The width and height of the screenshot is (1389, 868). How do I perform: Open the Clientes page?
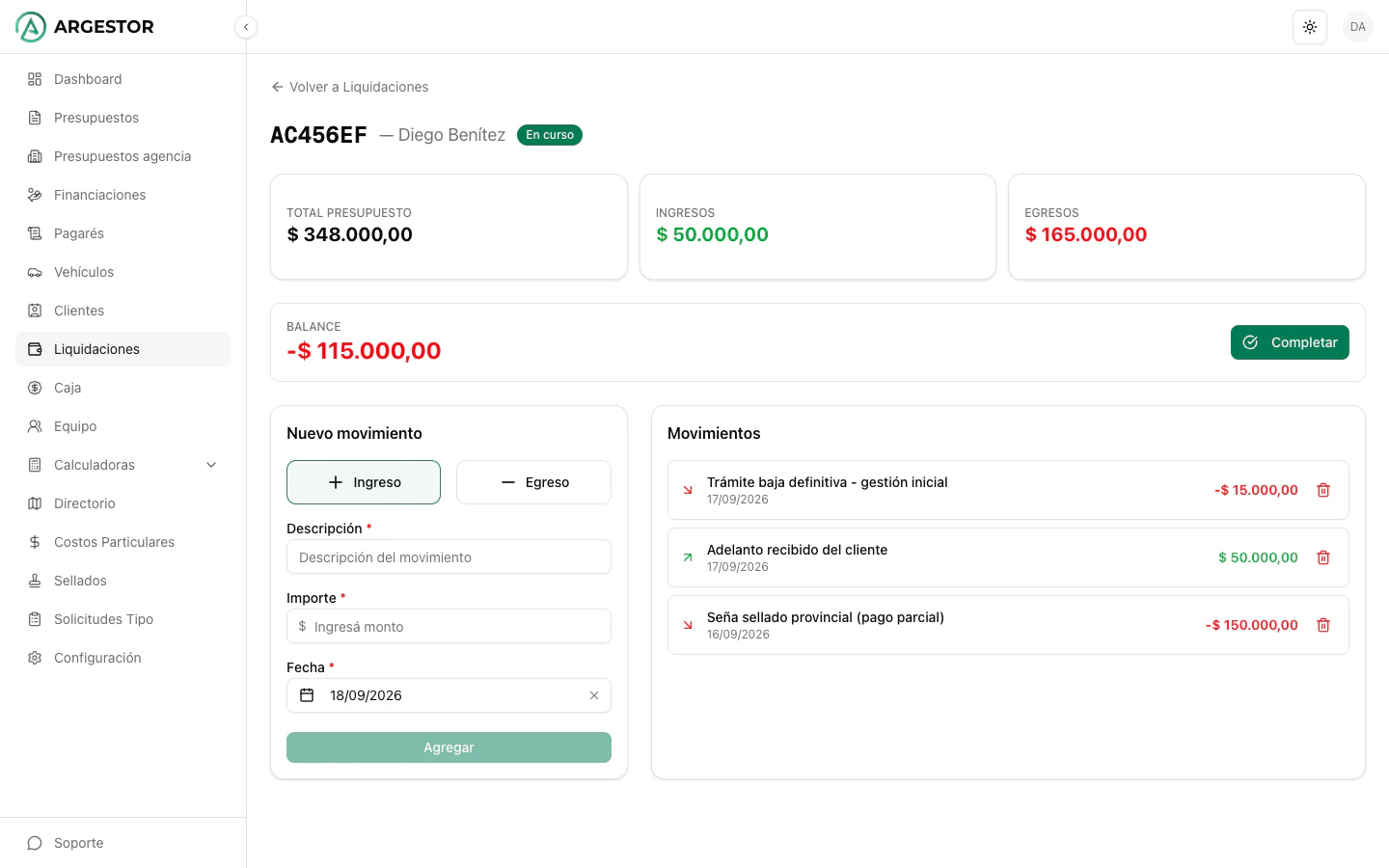(123, 311)
